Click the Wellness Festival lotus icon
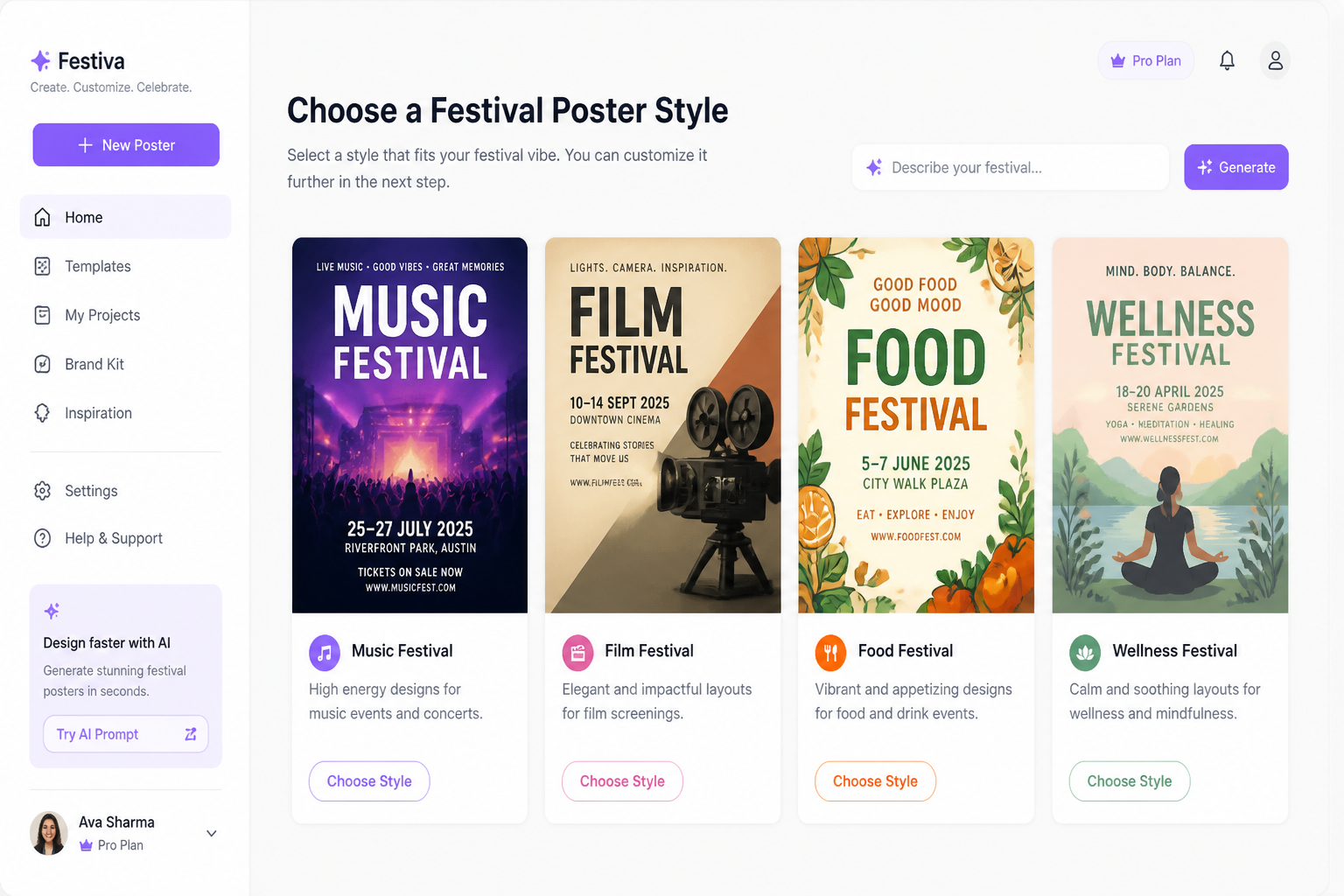1344x896 pixels. click(1085, 652)
